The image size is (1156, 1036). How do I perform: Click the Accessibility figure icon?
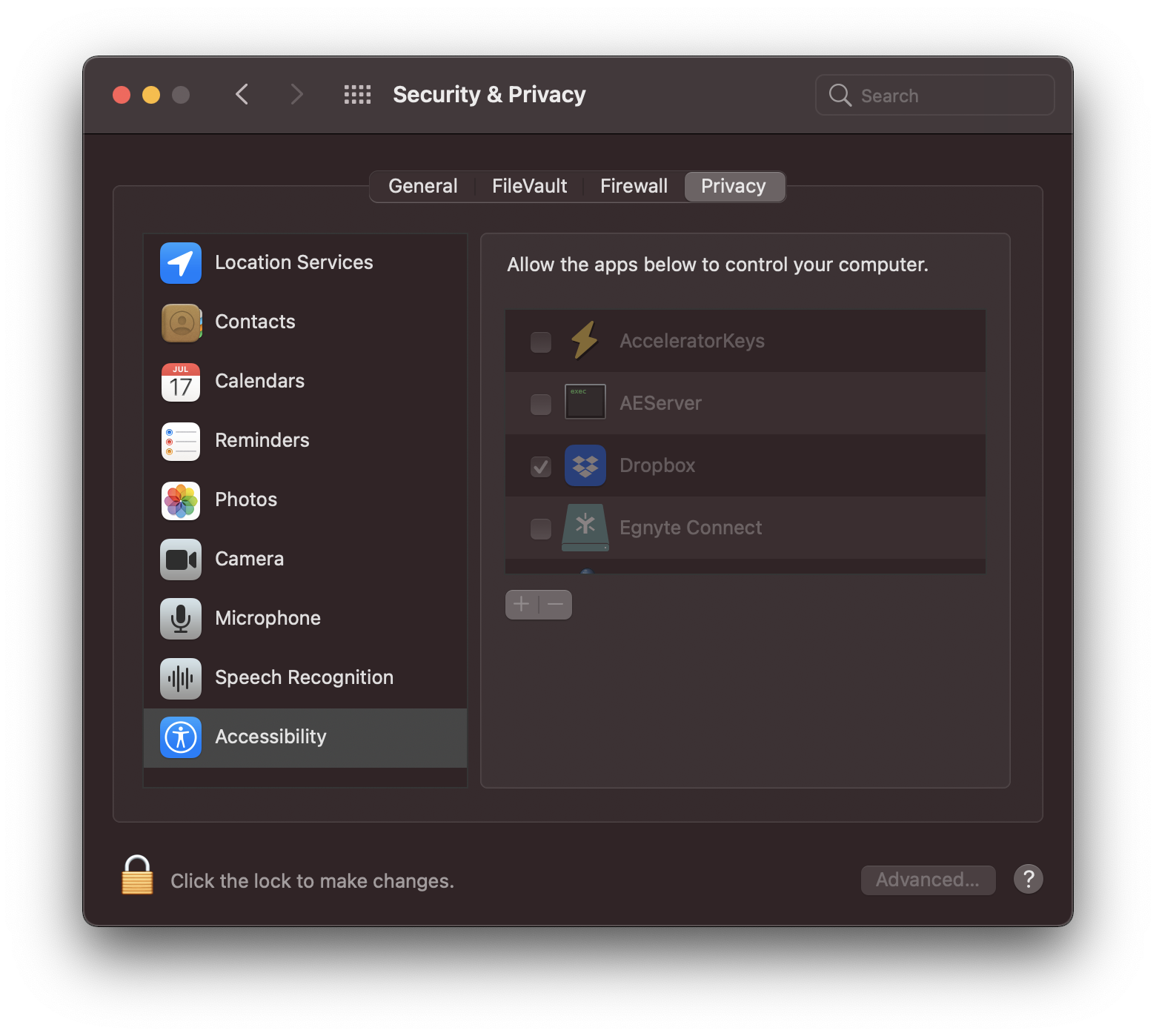[181, 737]
